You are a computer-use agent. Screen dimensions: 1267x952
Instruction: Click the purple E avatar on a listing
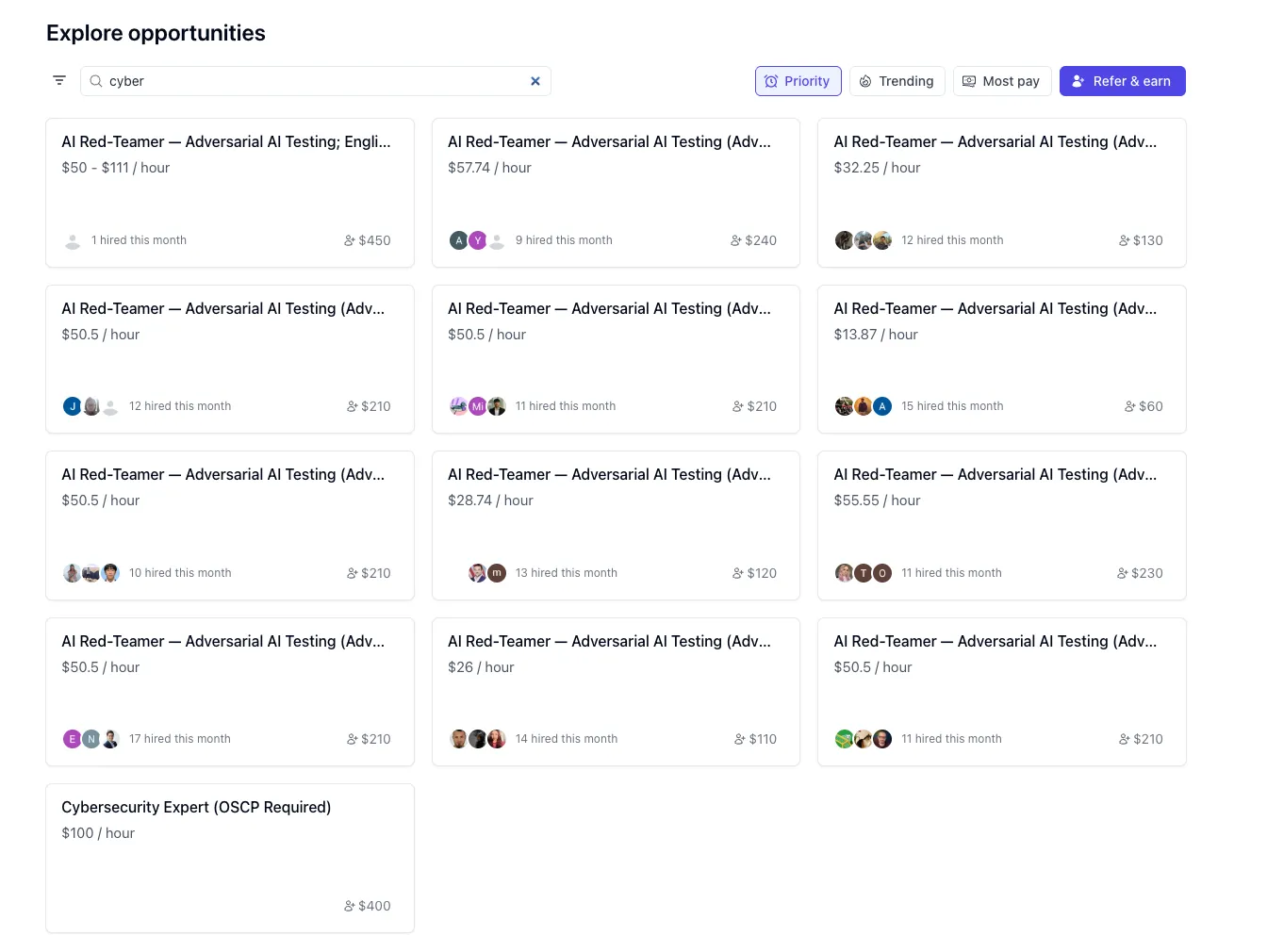(73, 739)
